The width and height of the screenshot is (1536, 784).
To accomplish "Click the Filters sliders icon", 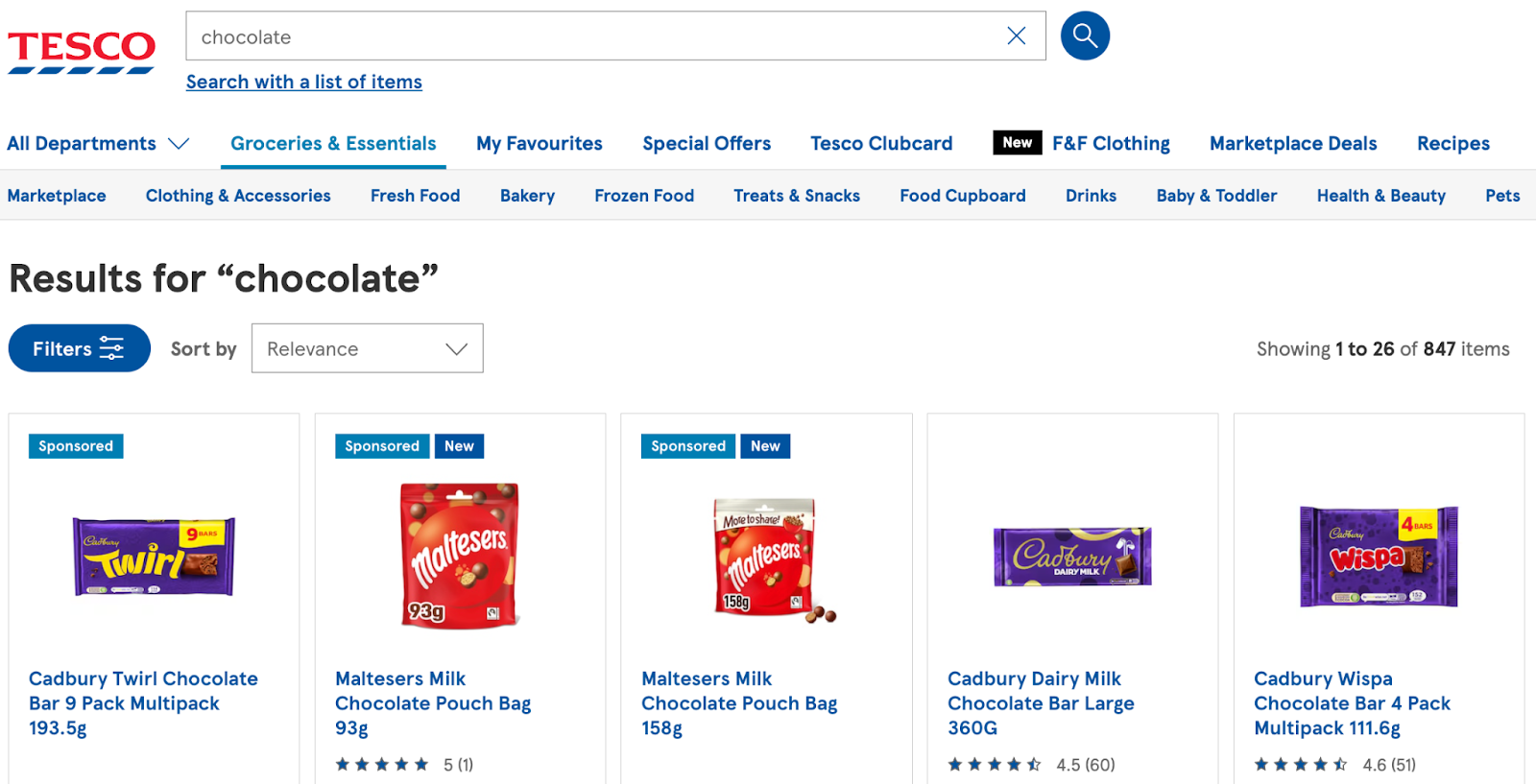I will point(112,347).
